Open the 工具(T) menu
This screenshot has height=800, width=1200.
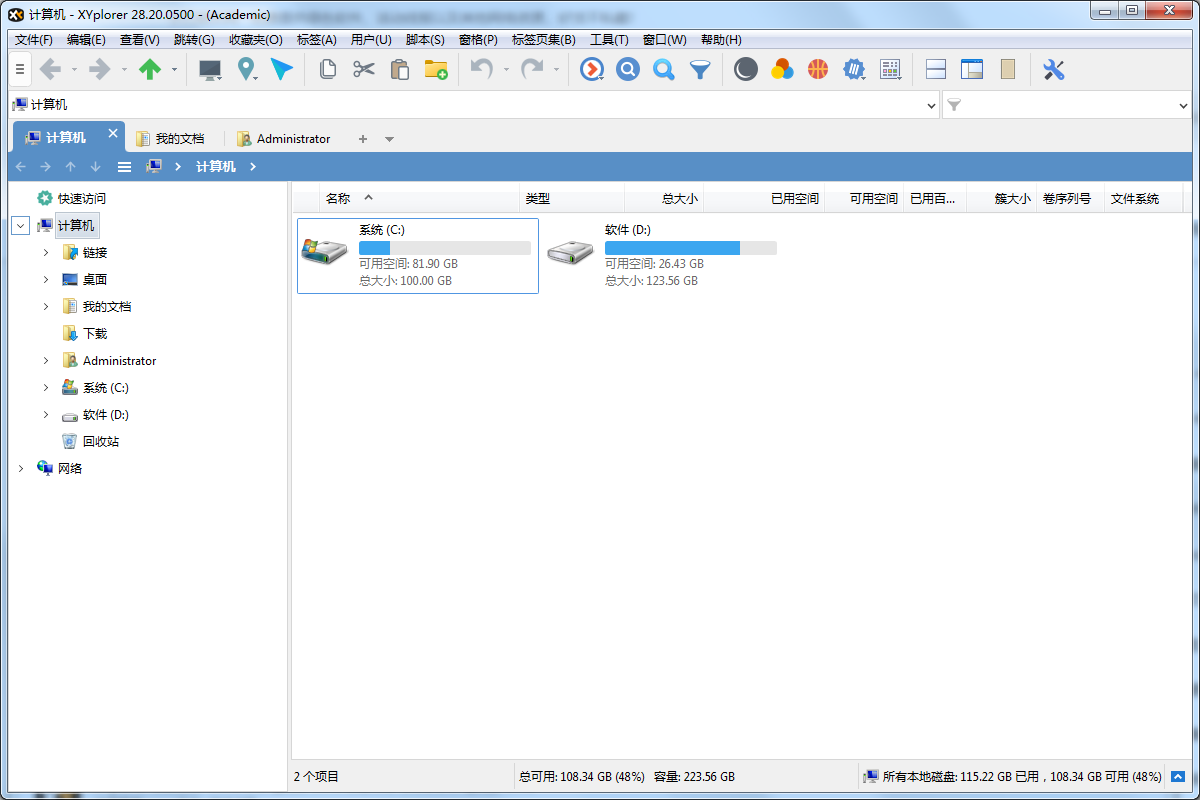[609, 40]
